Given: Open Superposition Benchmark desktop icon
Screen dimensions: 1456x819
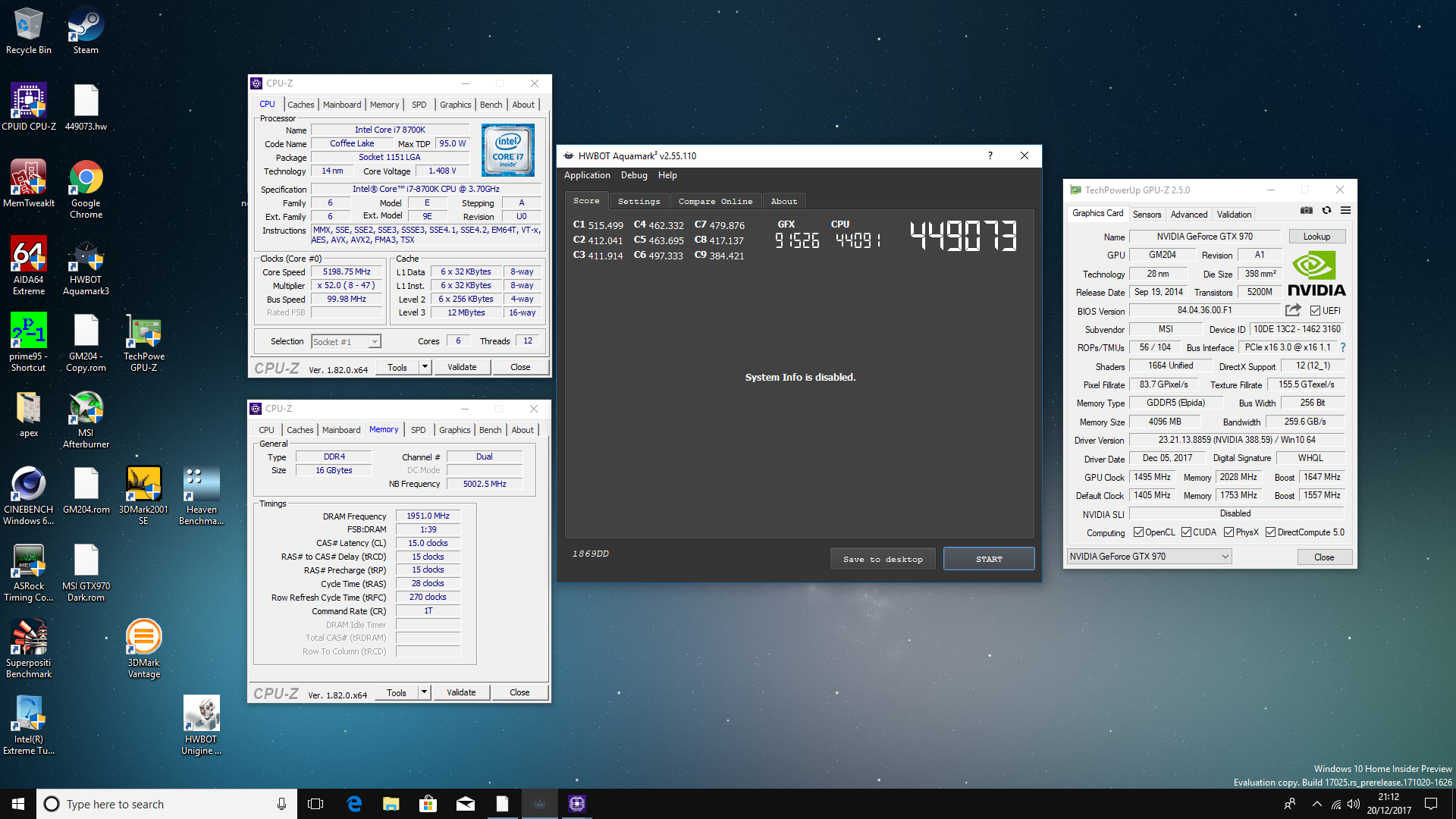Looking at the screenshot, I should (x=29, y=648).
